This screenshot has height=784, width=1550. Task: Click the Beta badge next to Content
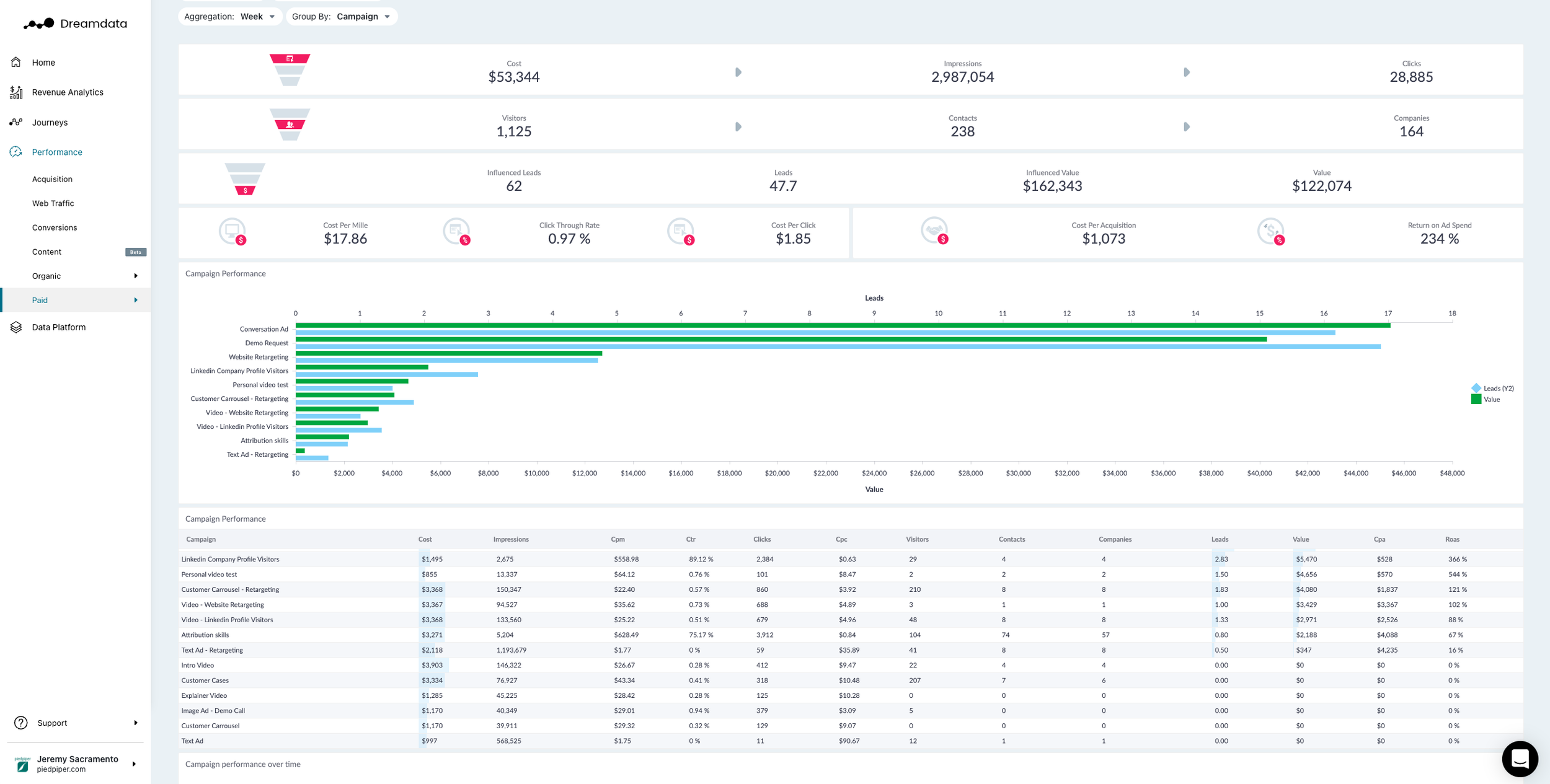pos(136,252)
